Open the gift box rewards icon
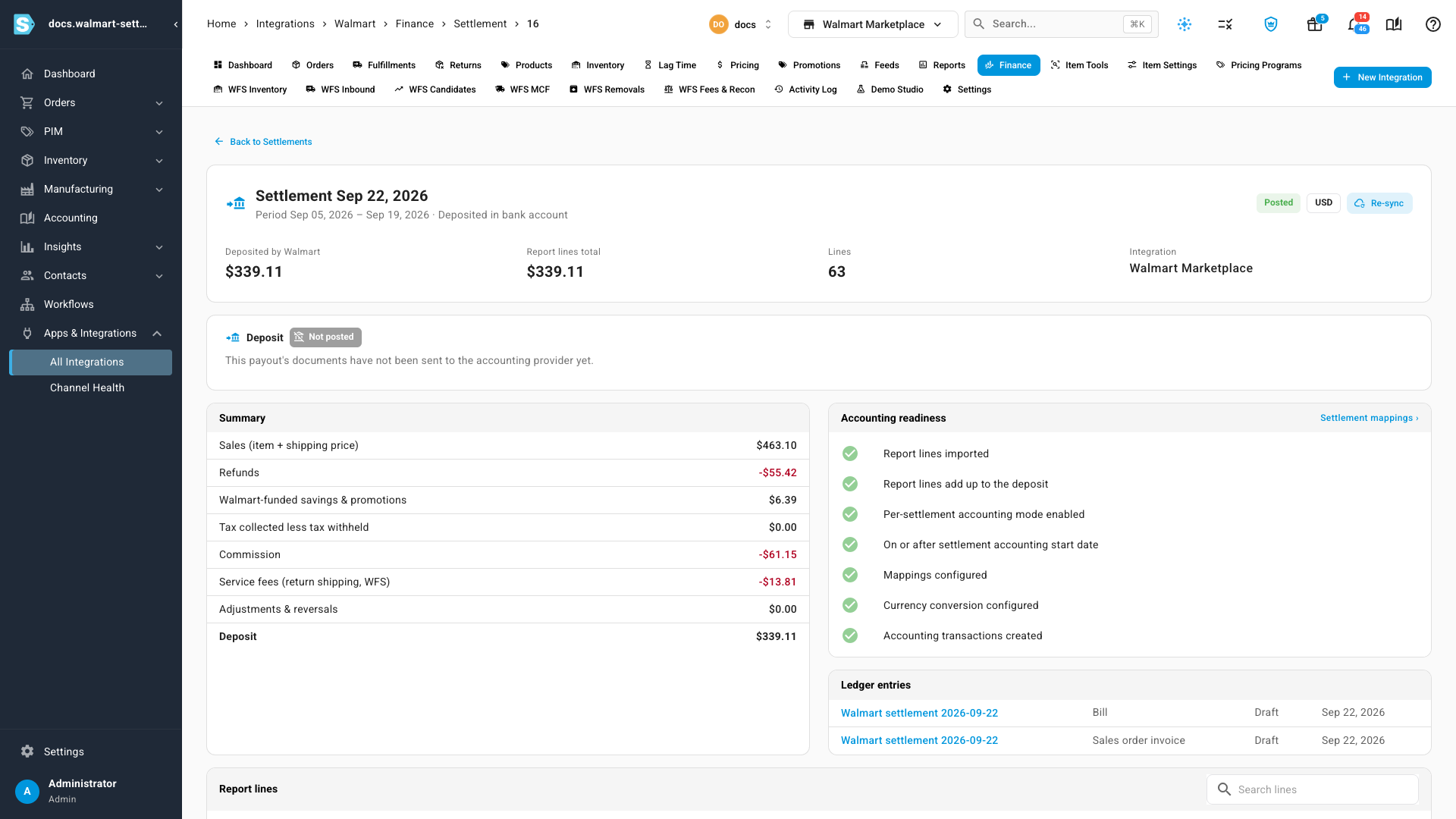The height and width of the screenshot is (819, 1456). point(1315,24)
